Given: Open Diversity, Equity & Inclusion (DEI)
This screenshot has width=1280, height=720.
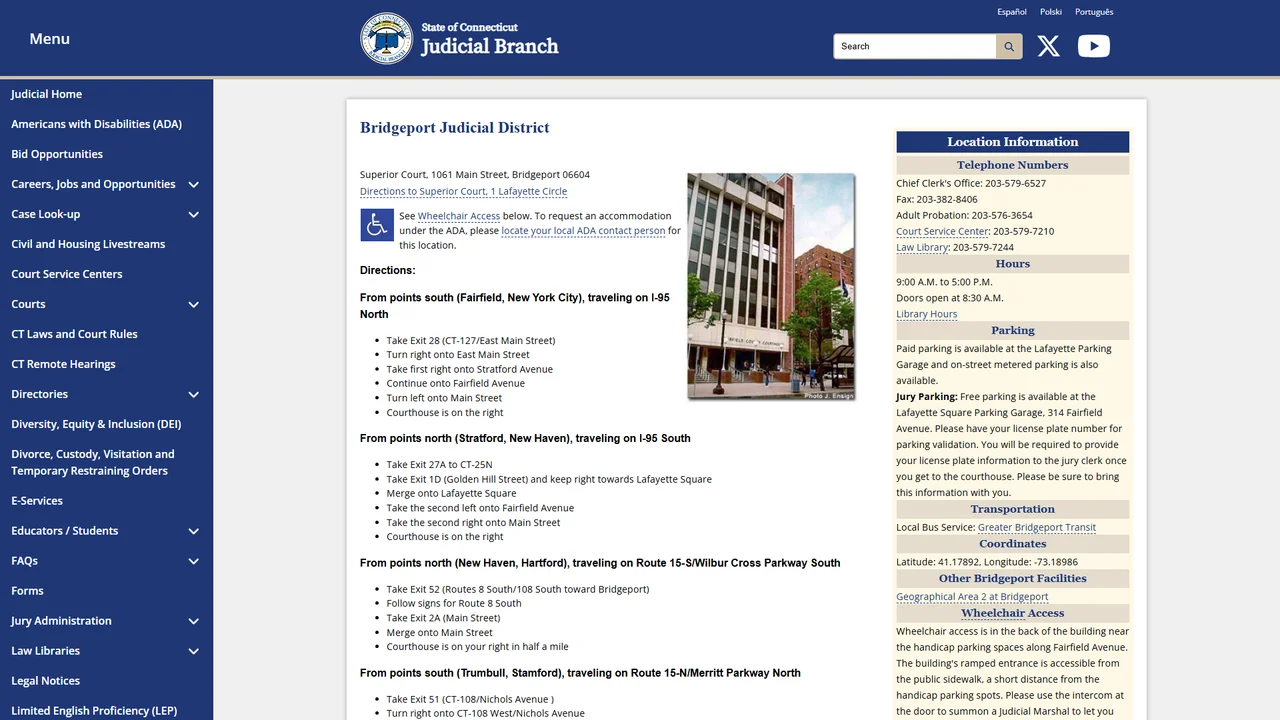Looking at the screenshot, I should click(96, 424).
